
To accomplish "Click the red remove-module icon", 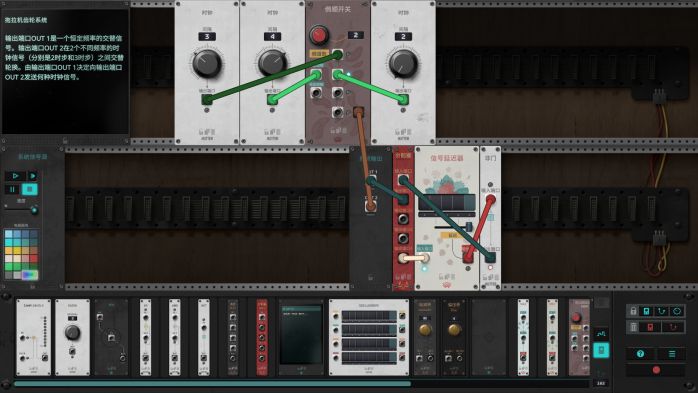I will pos(650,328).
